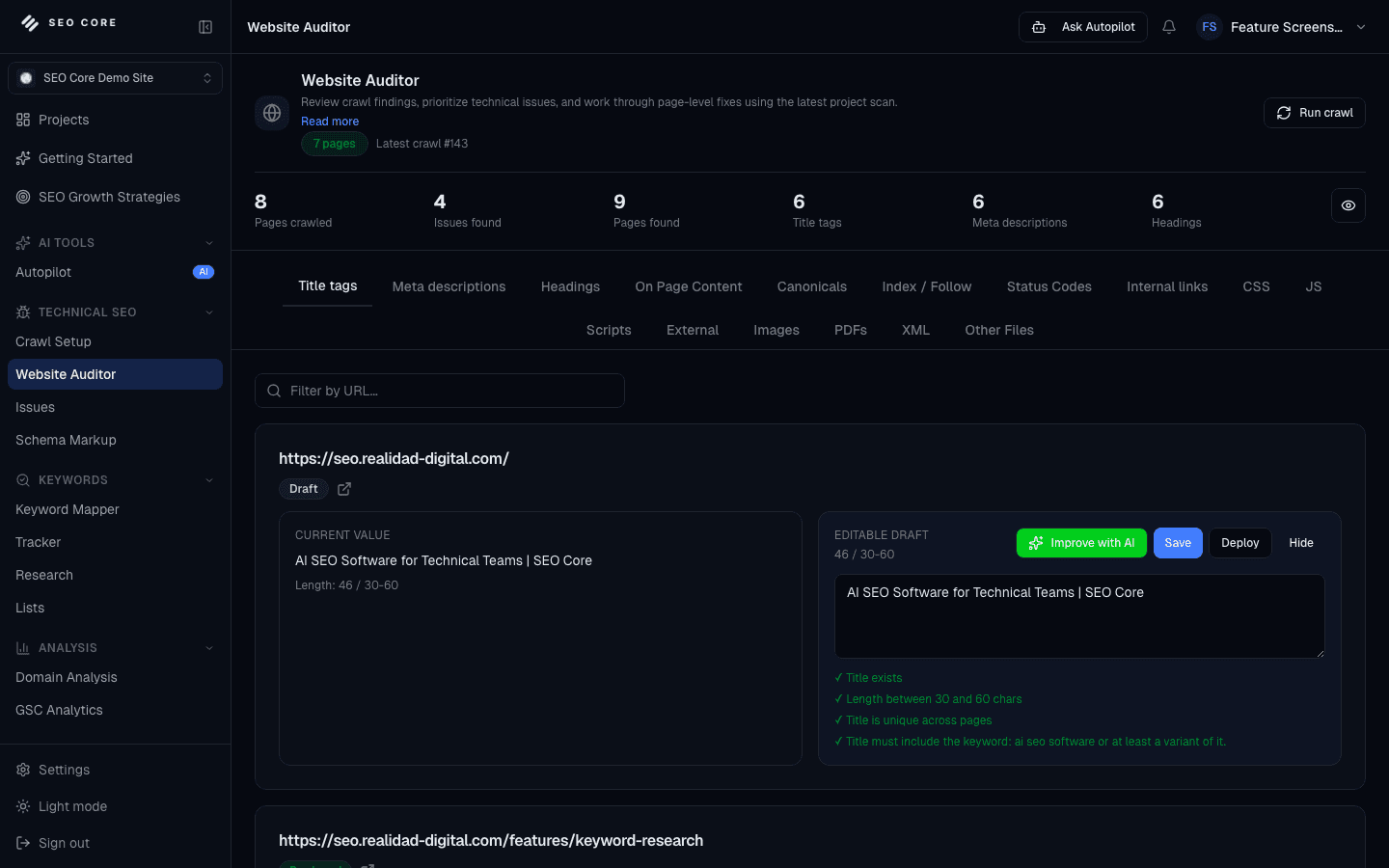This screenshot has width=1389, height=868.
Task: Click the Technical SEO bug icon
Action: click(x=23, y=312)
